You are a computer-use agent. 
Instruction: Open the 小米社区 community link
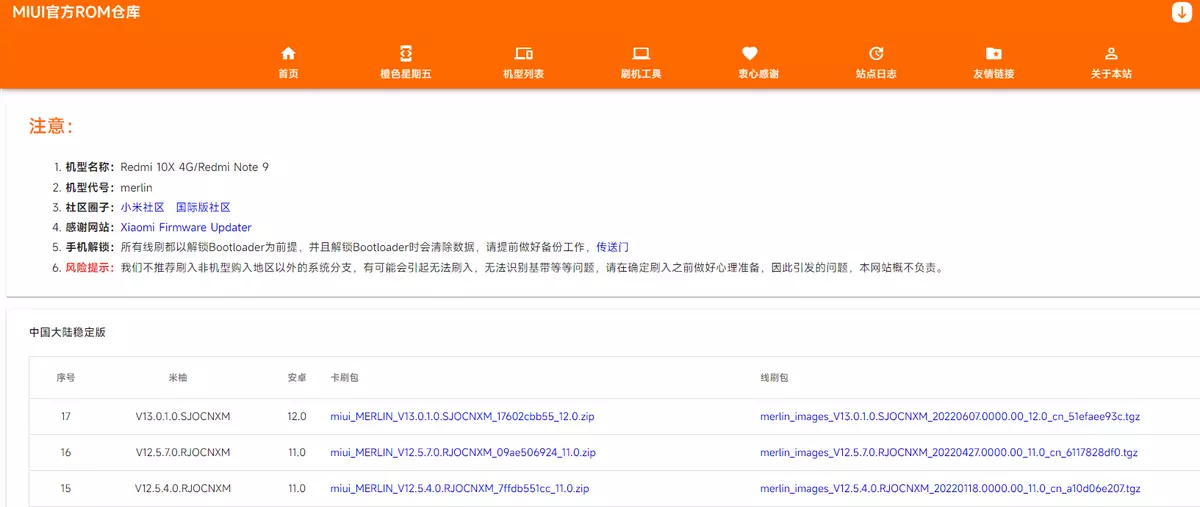(142, 207)
